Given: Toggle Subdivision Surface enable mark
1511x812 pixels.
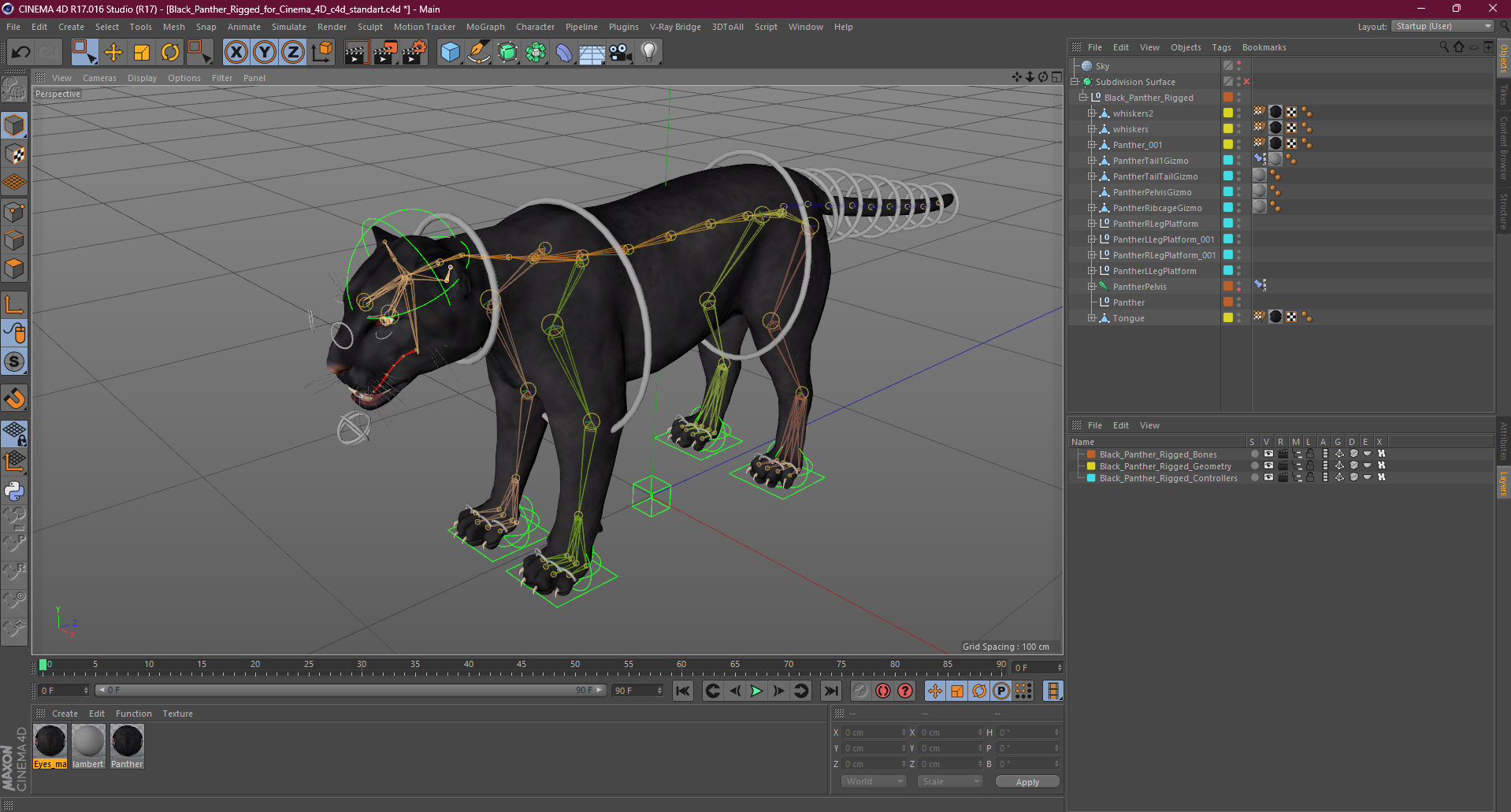Looking at the screenshot, I should tap(1246, 82).
